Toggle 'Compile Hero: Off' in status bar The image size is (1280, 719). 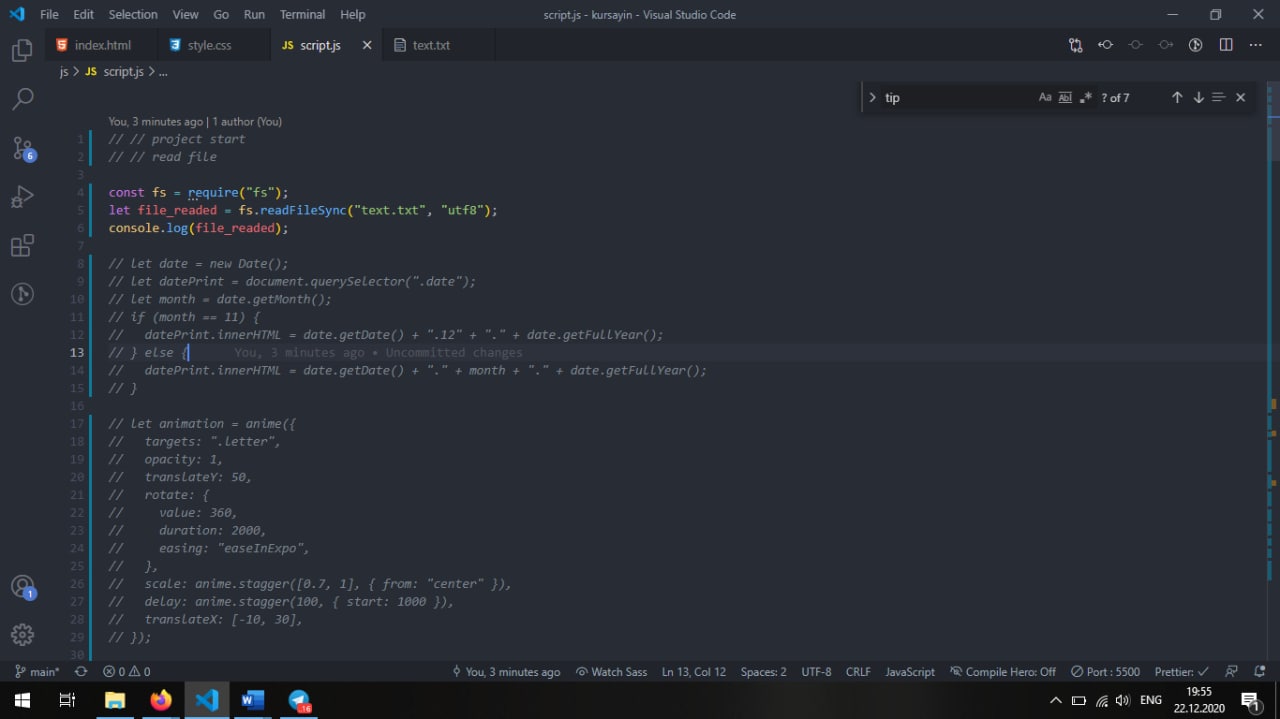click(1003, 672)
